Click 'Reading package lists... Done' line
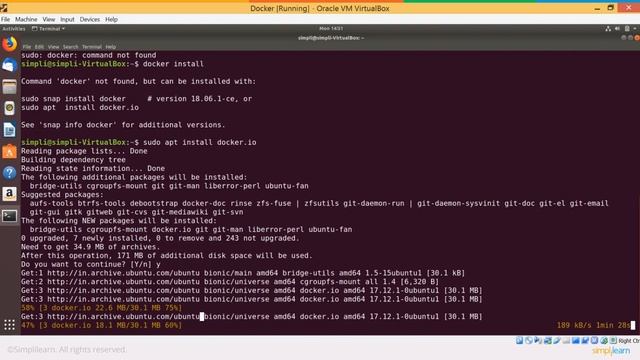The image size is (640, 360). pyautogui.click(x=84, y=151)
